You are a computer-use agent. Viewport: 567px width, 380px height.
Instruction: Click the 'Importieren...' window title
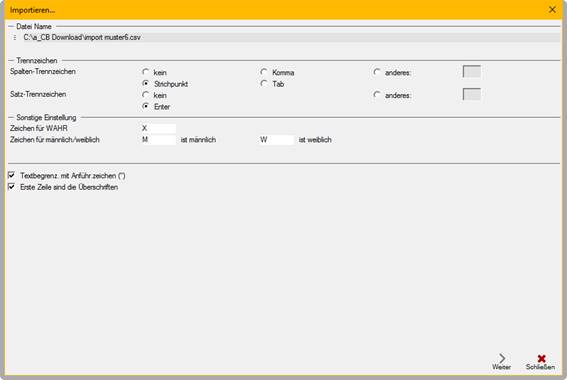[x=33, y=10]
